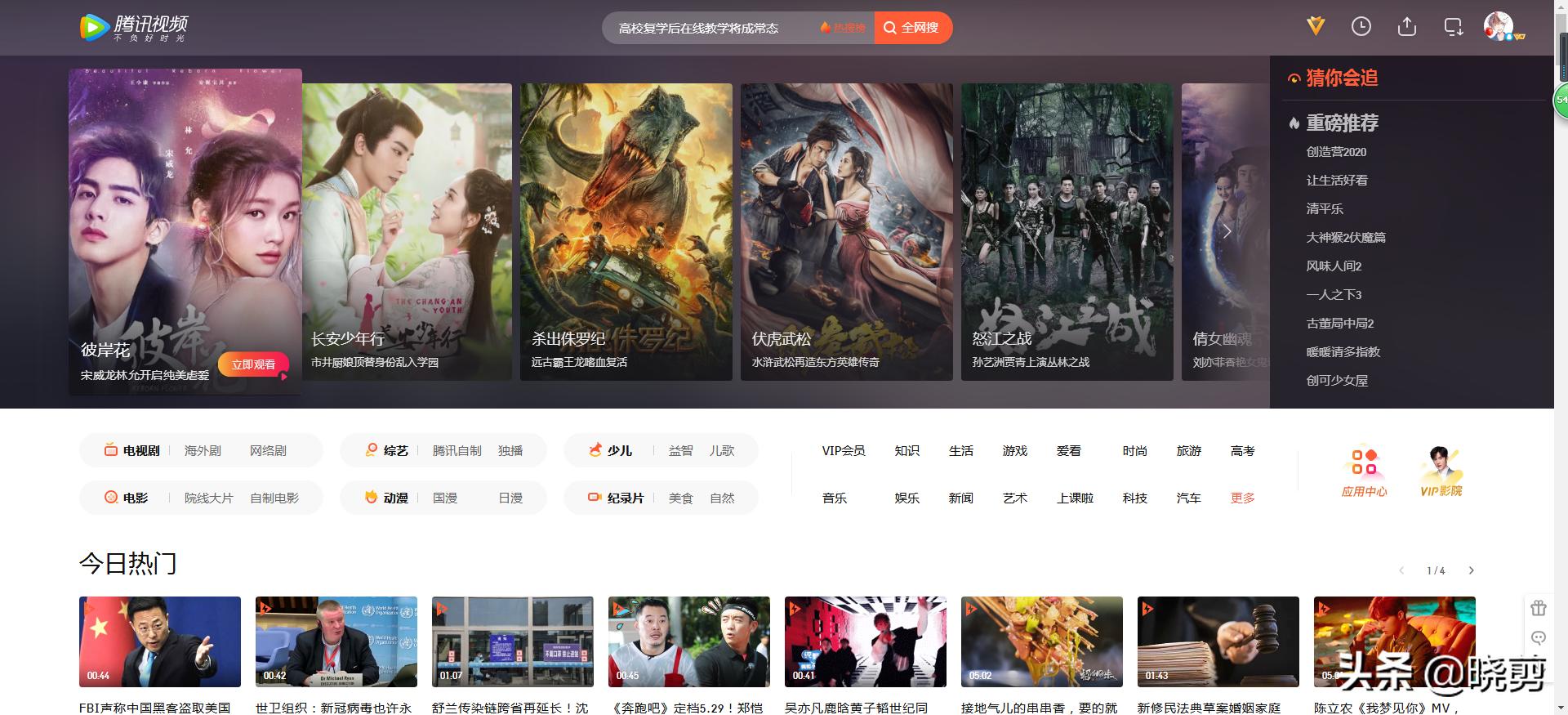
Task: Click the 热搜榜 hot search link
Action: (x=843, y=28)
